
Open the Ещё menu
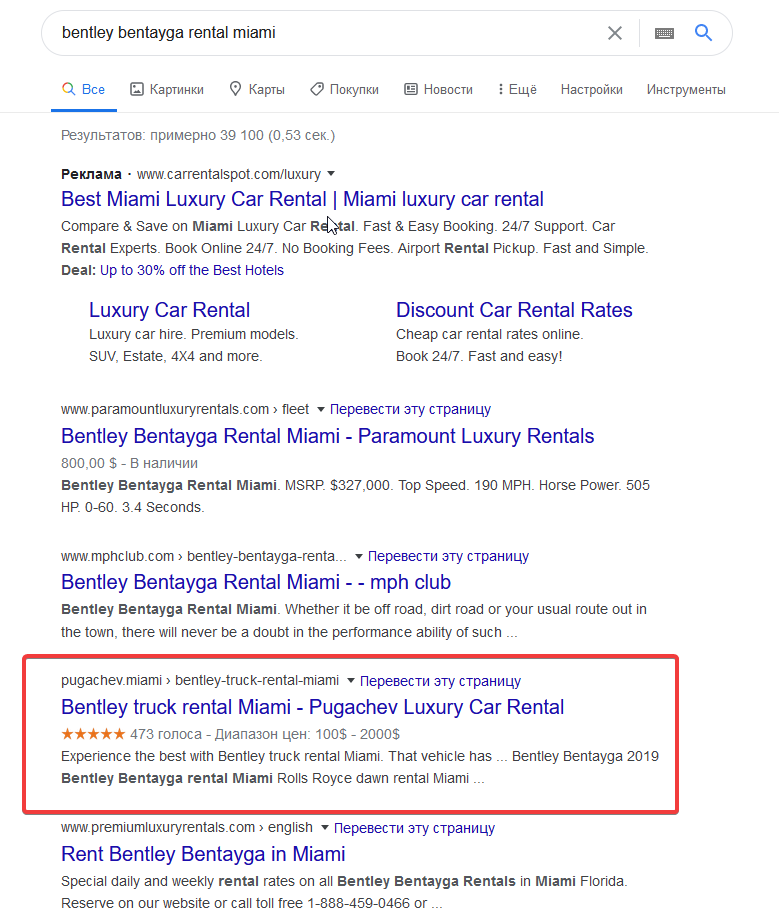(517, 89)
